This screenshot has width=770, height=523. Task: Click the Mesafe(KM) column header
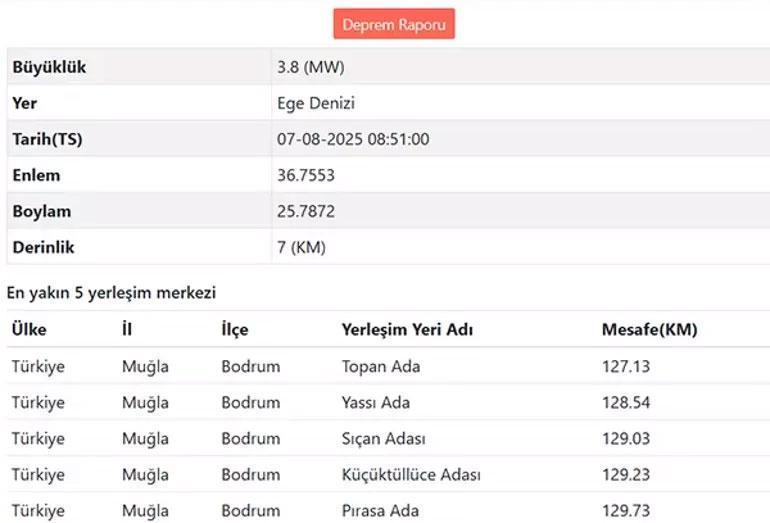click(x=649, y=329)
